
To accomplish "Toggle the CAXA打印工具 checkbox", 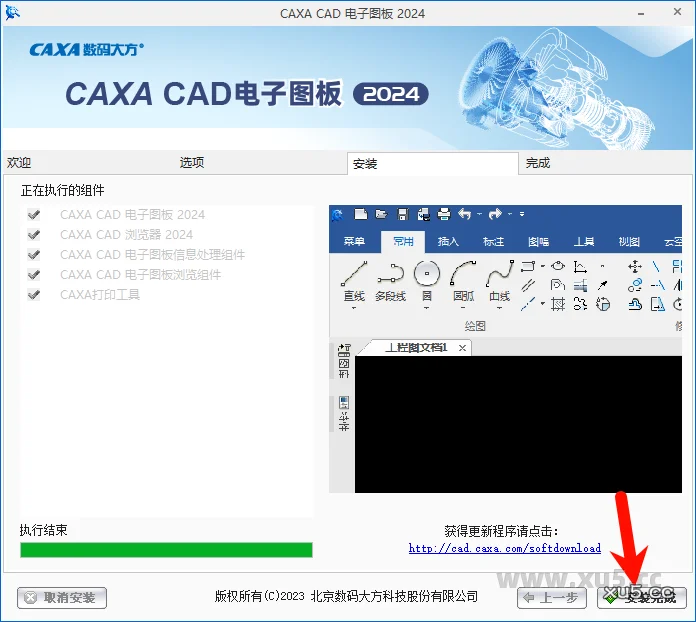I will click(34, 295).
